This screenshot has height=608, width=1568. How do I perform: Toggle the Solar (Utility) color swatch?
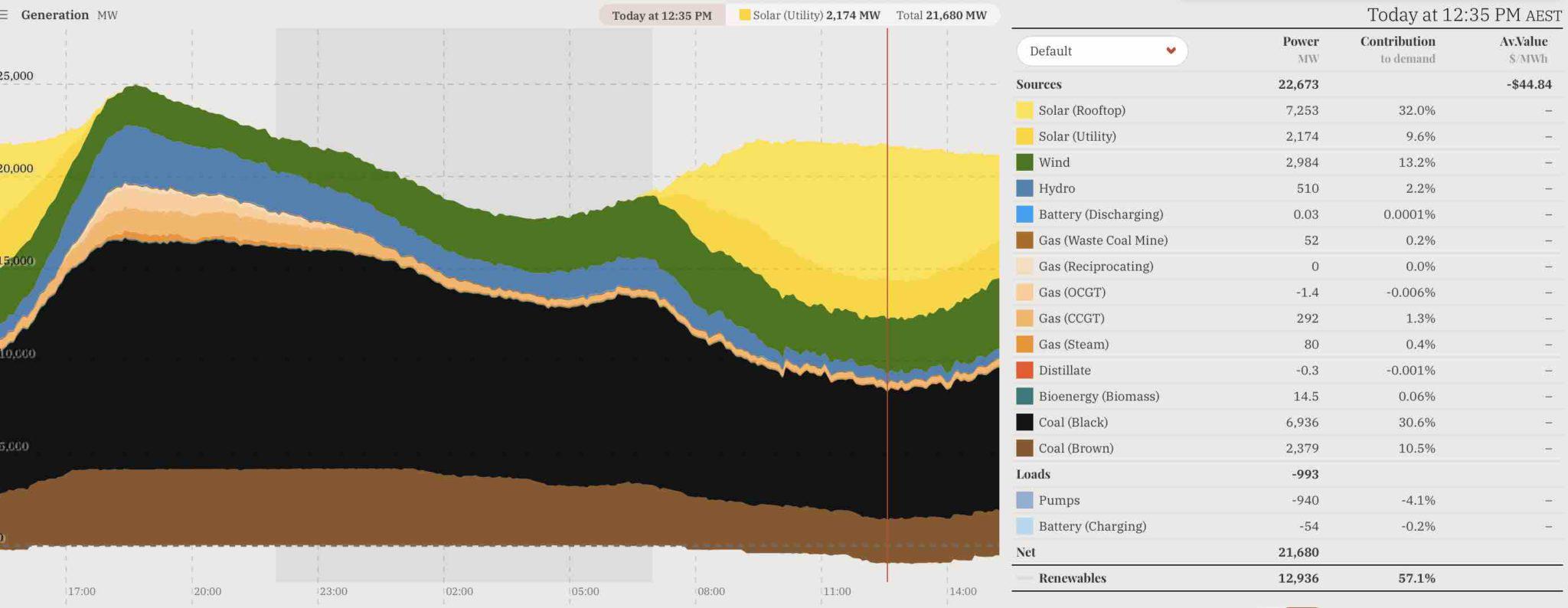(1024, 136)
